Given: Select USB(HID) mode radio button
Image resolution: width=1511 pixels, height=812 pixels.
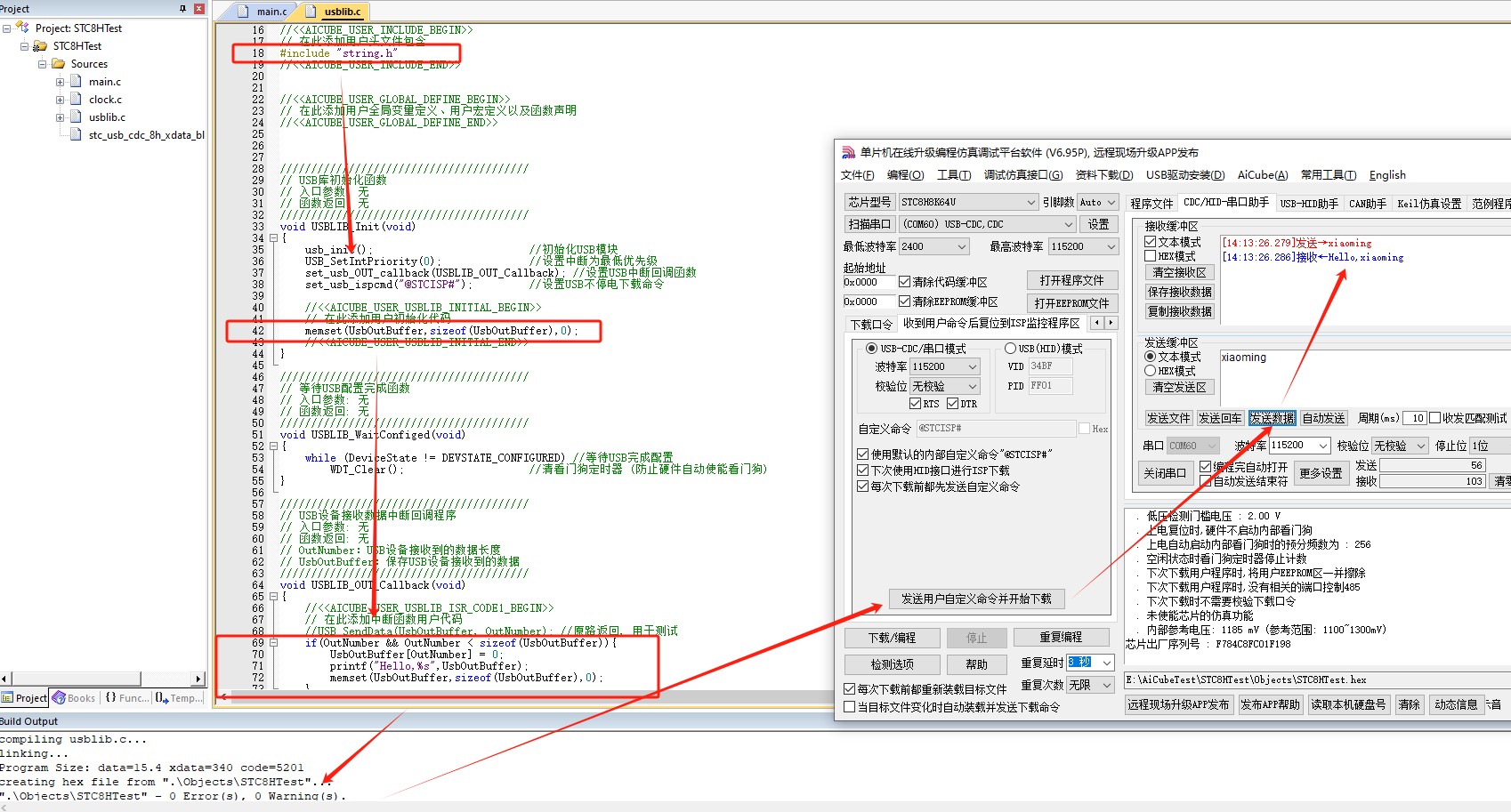Looking at the screenshot, I should pos(1010,349).
